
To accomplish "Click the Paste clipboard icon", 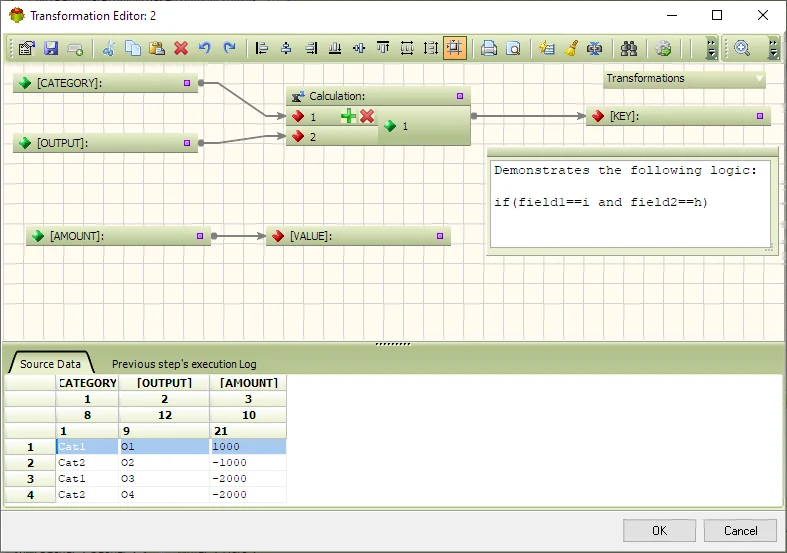I will [157, 48].
